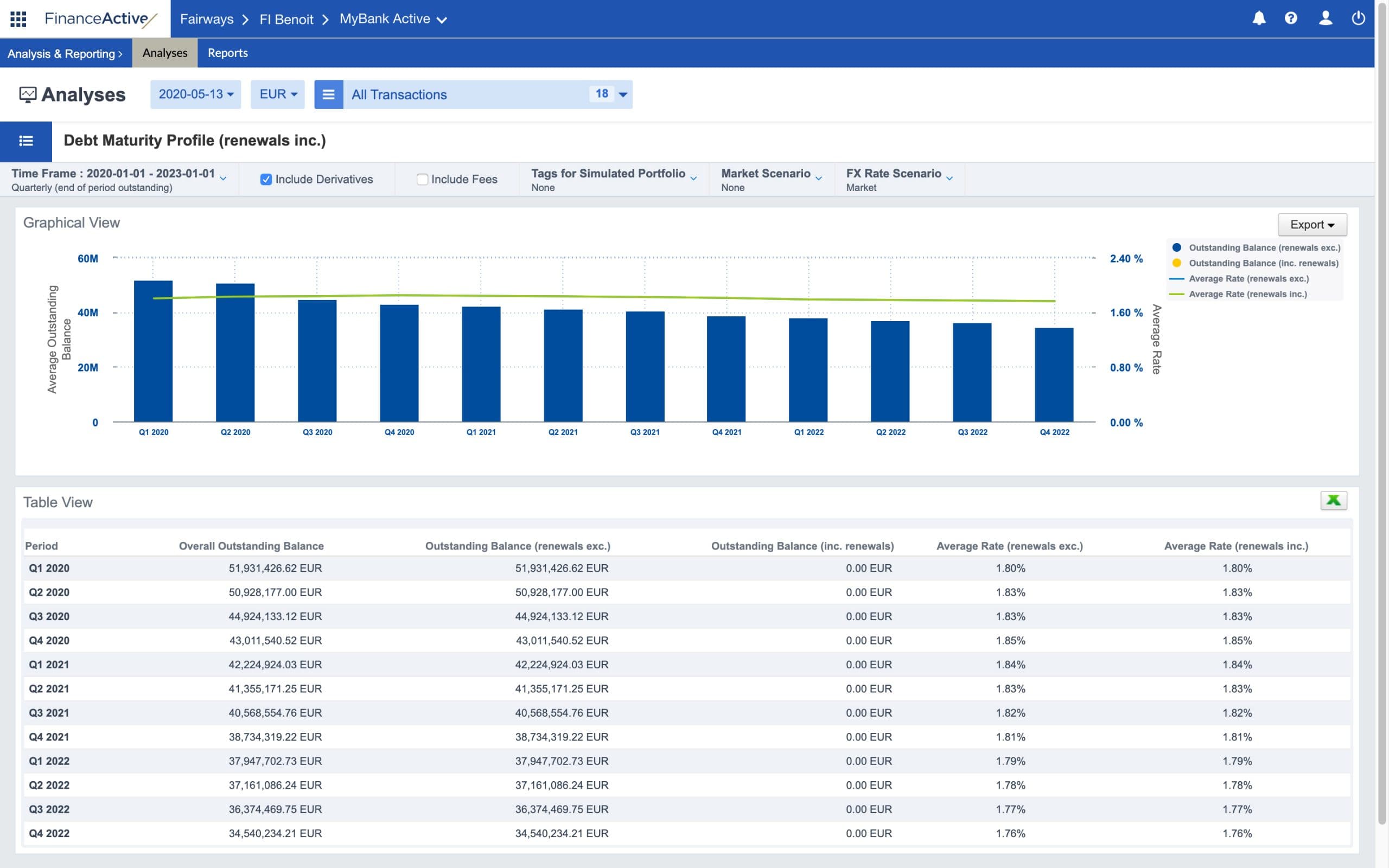Open the analyses list sidebar icon
Viewport: 1389px width, 868px height.
click(26, 141)
